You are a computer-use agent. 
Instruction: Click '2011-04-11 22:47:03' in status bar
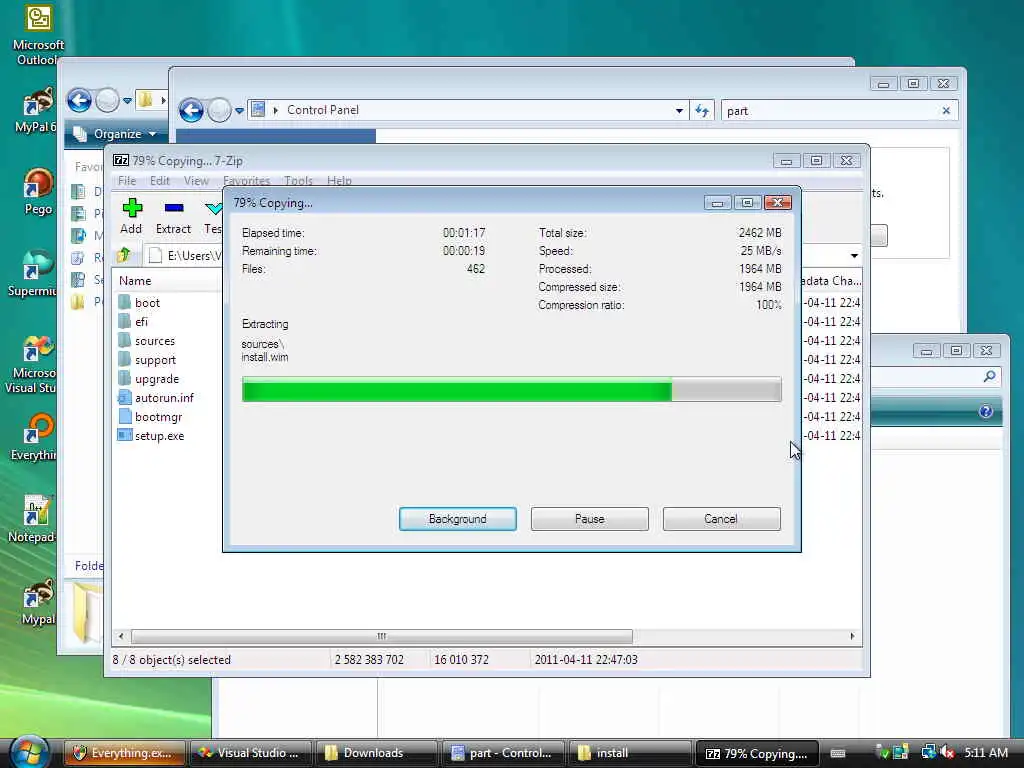click(x=586, y=660)
